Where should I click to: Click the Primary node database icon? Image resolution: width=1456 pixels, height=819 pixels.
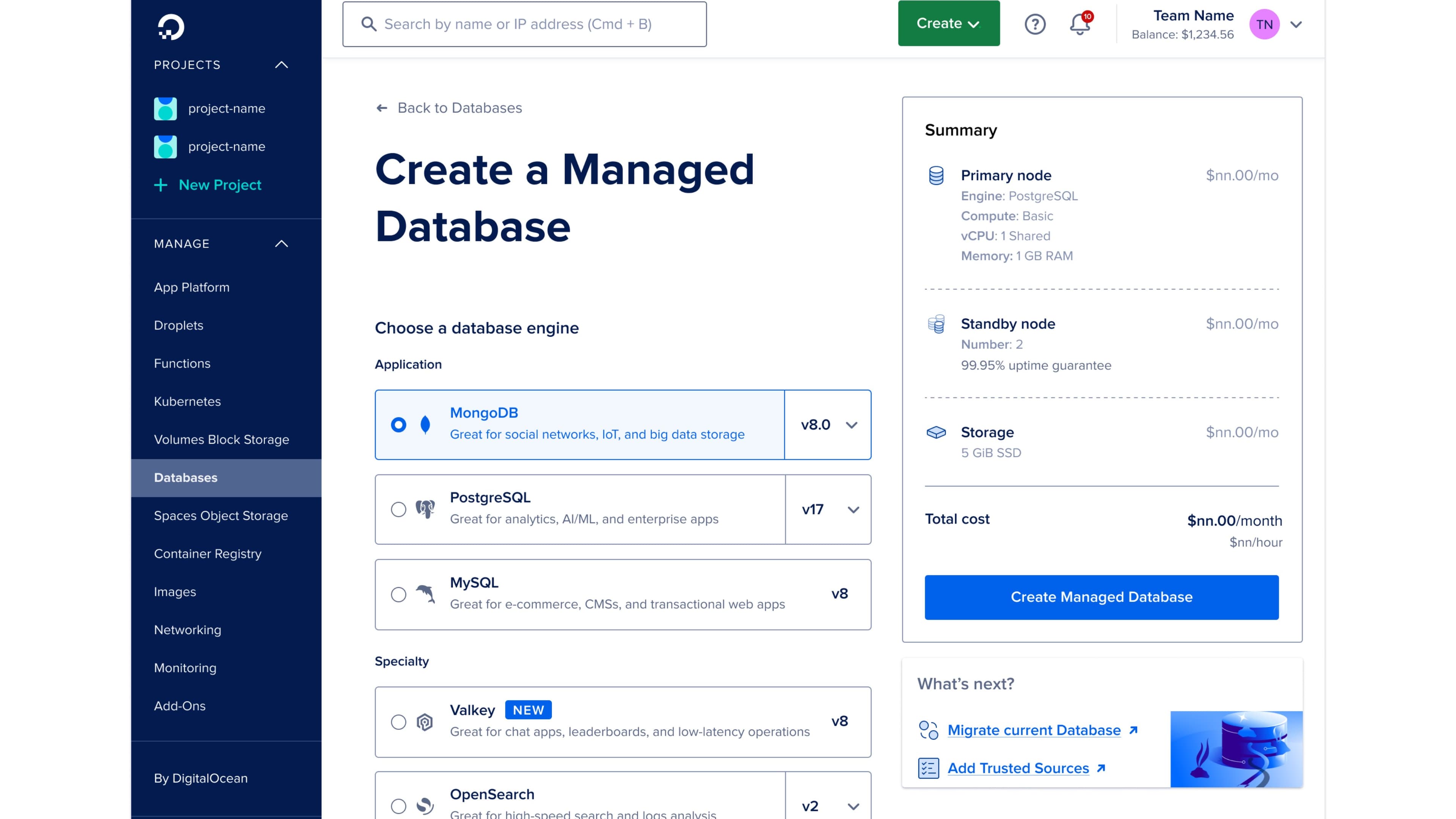coord(936,176)
